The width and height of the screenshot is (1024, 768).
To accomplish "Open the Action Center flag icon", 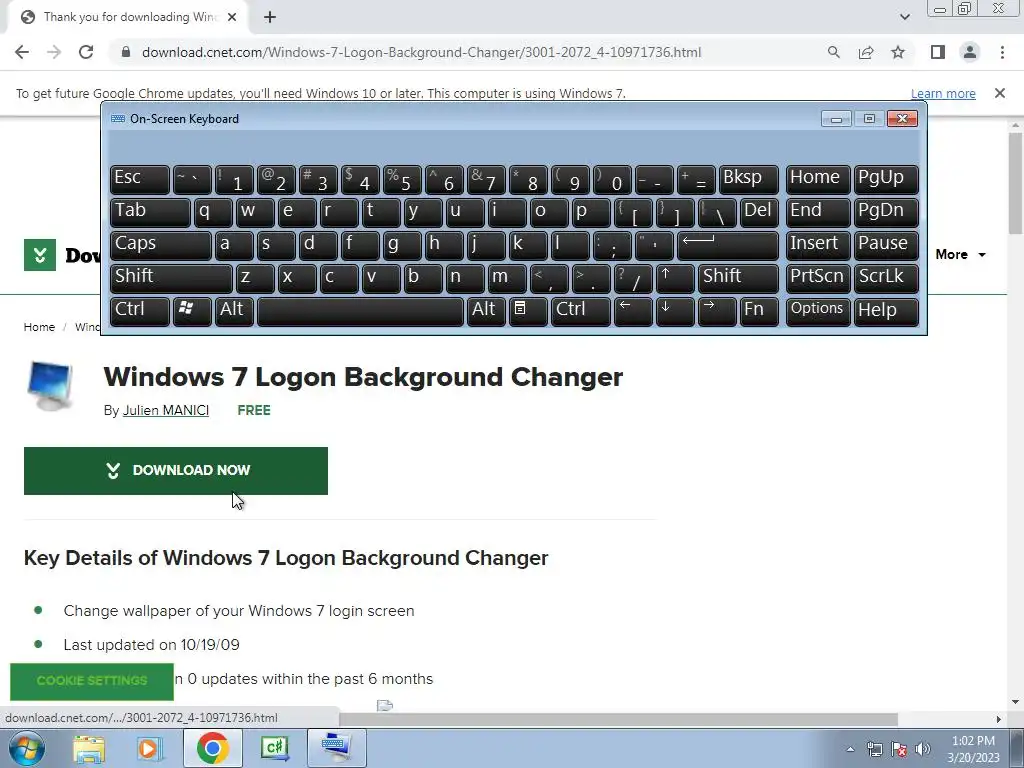I will tap(899, 749).
